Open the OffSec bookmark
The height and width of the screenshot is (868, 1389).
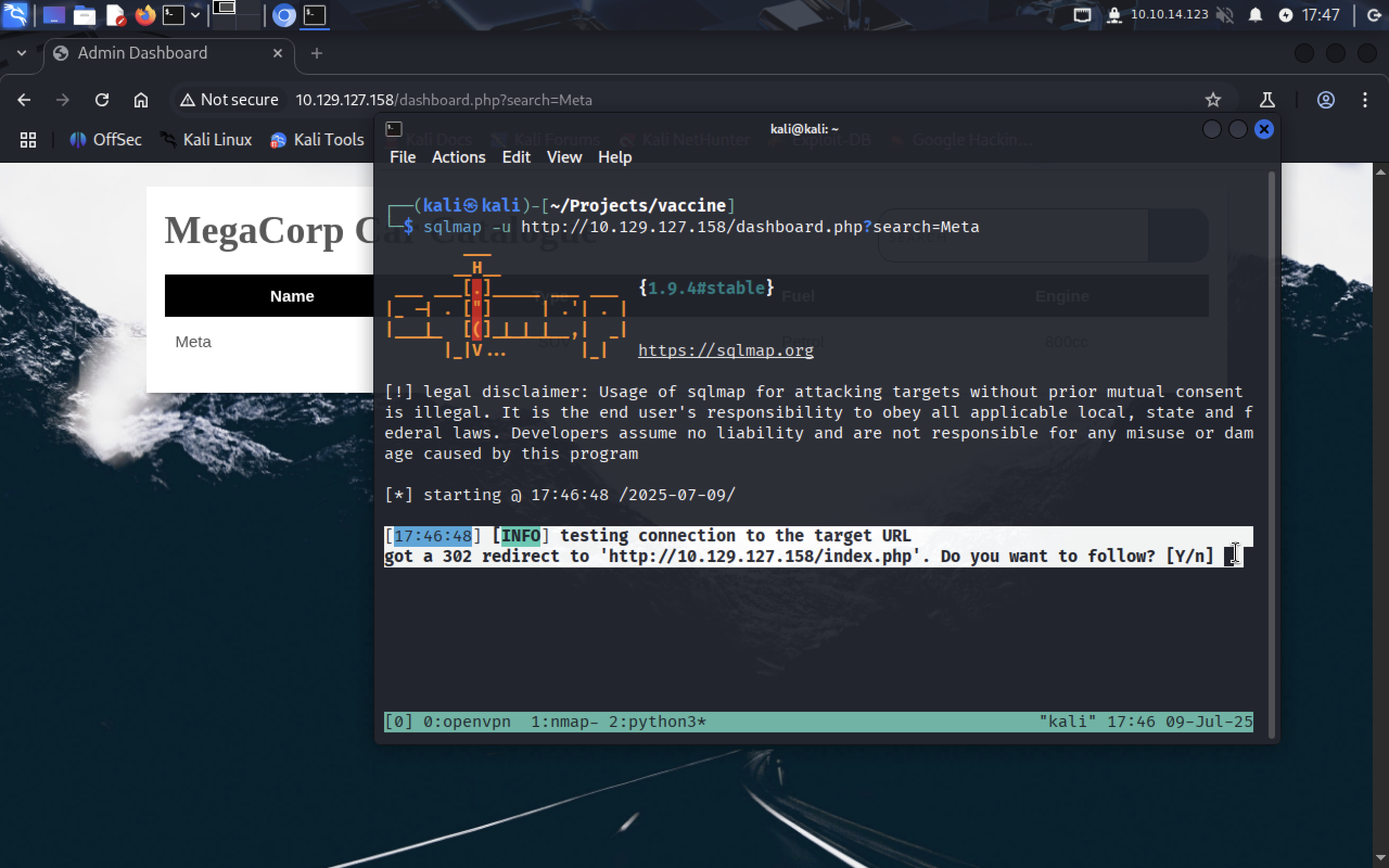pyautogui.click(x=106, y=139)
